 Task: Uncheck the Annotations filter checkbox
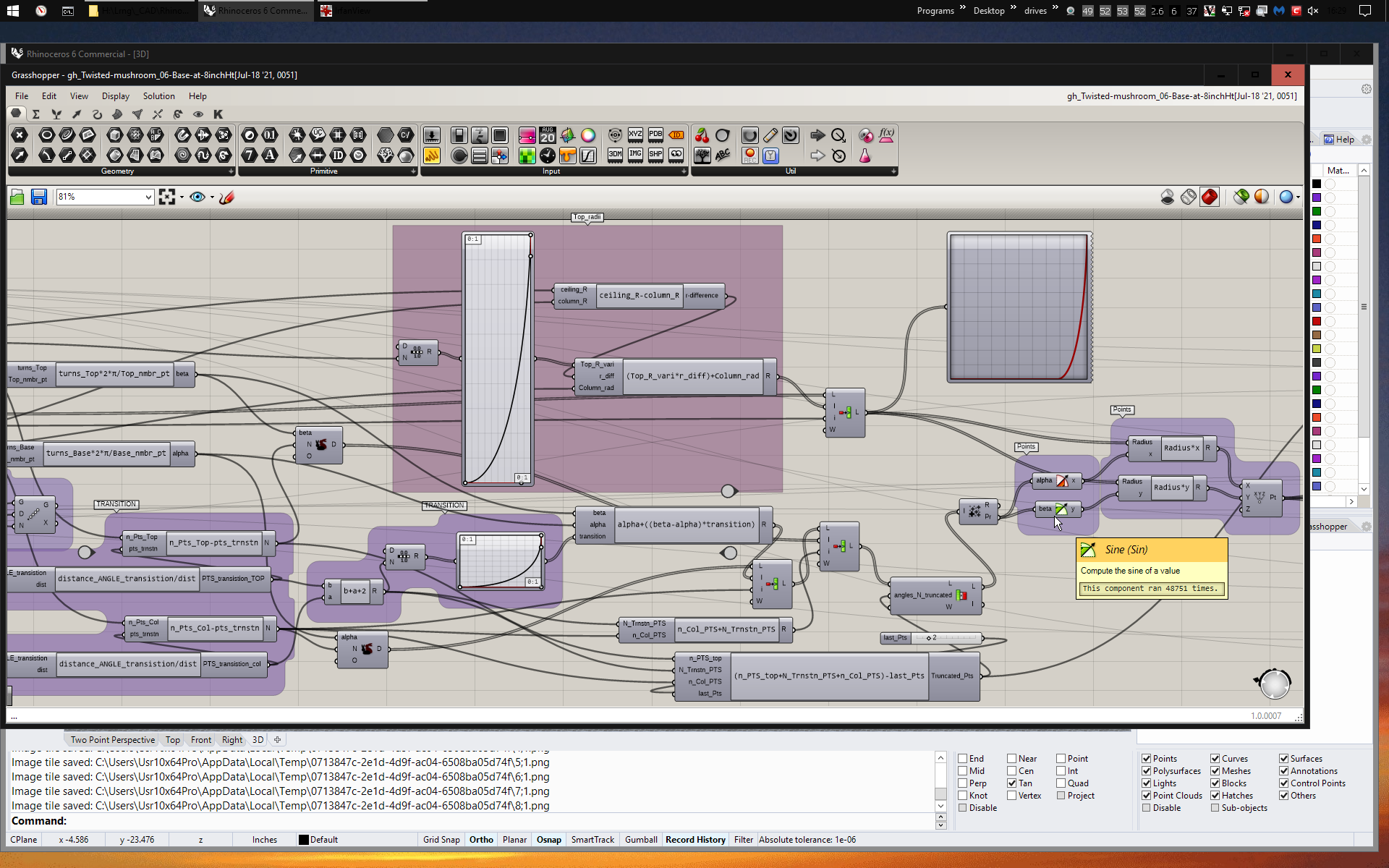[x=1284, y=771]
